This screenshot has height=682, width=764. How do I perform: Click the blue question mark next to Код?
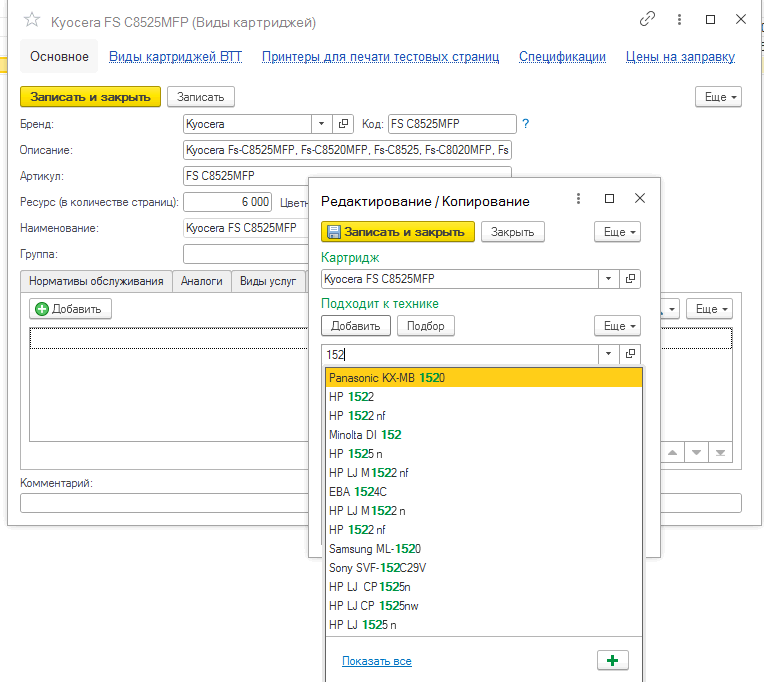click(525, 124)
